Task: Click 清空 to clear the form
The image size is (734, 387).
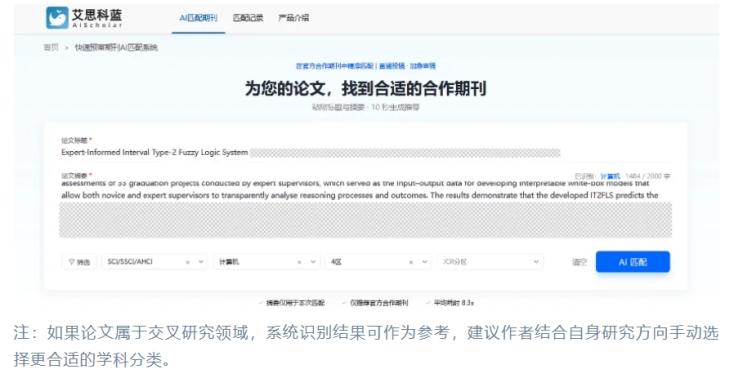Action: coord(579,262)
